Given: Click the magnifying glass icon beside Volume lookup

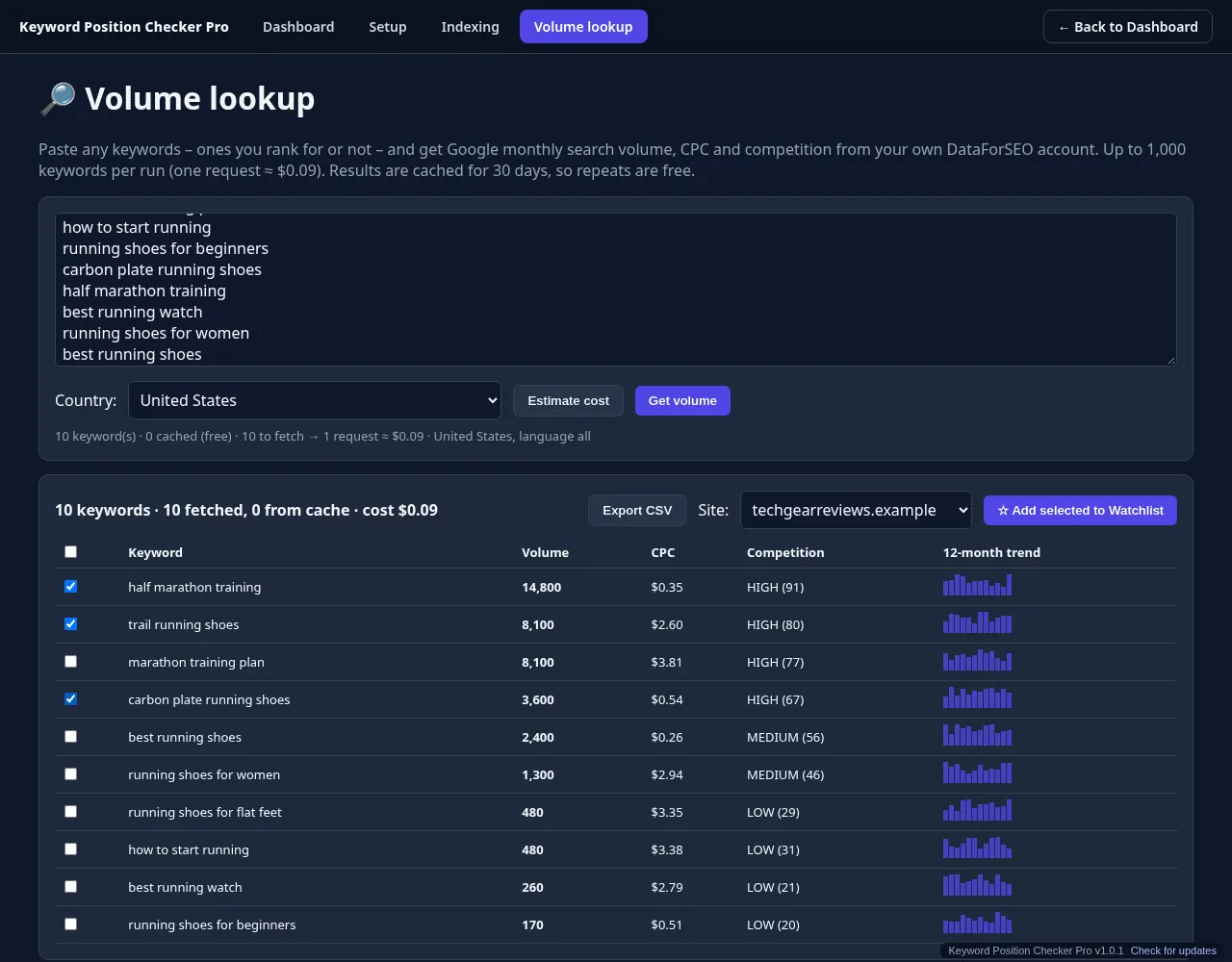Looking at the screenshot, I should click(57, 99).
